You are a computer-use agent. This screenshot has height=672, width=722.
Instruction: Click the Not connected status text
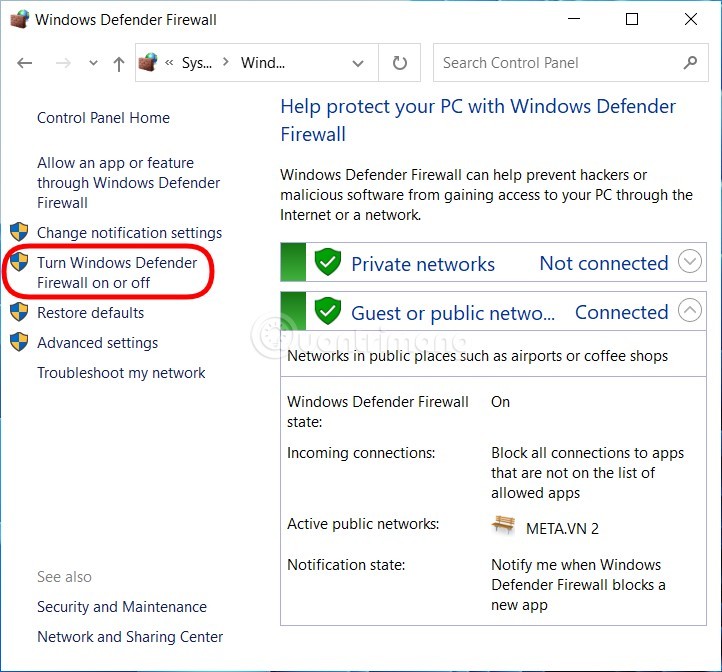(604, 263)
